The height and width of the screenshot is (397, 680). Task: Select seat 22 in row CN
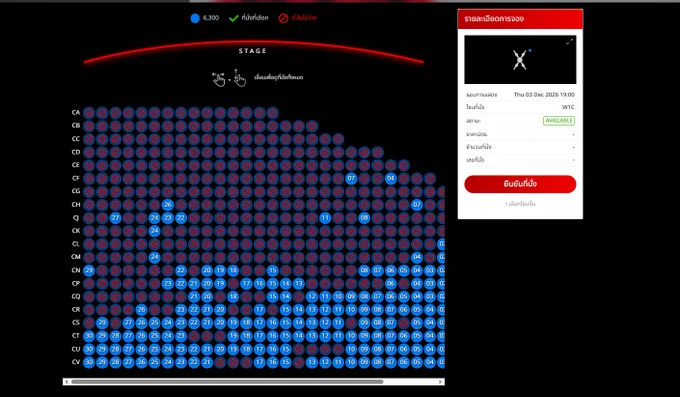click(181, 270)
